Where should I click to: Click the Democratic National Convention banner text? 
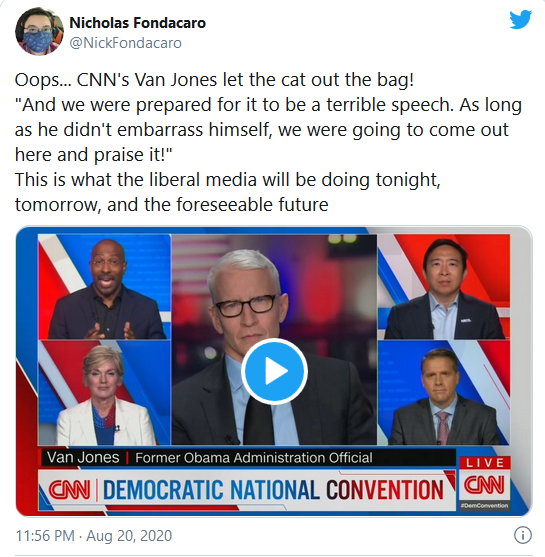[273, 490]
